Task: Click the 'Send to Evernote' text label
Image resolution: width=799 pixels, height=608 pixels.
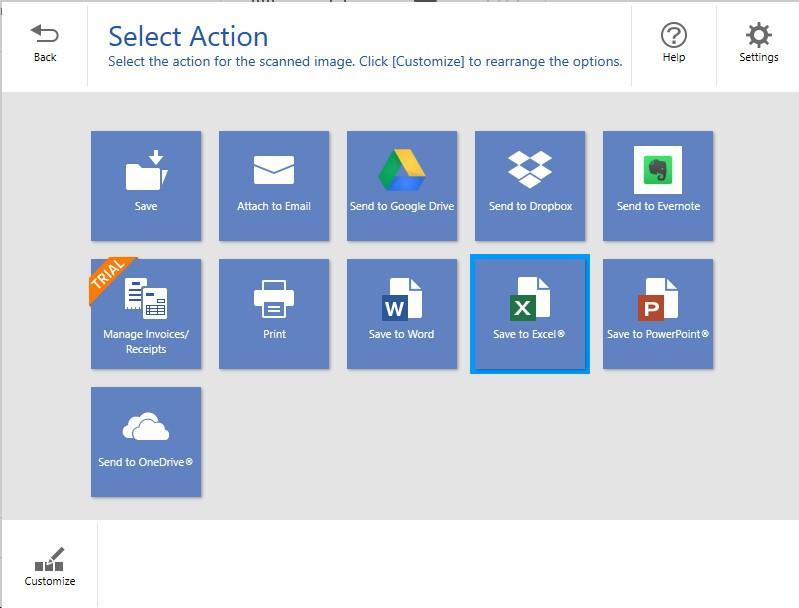Action: tap(658, 207)
